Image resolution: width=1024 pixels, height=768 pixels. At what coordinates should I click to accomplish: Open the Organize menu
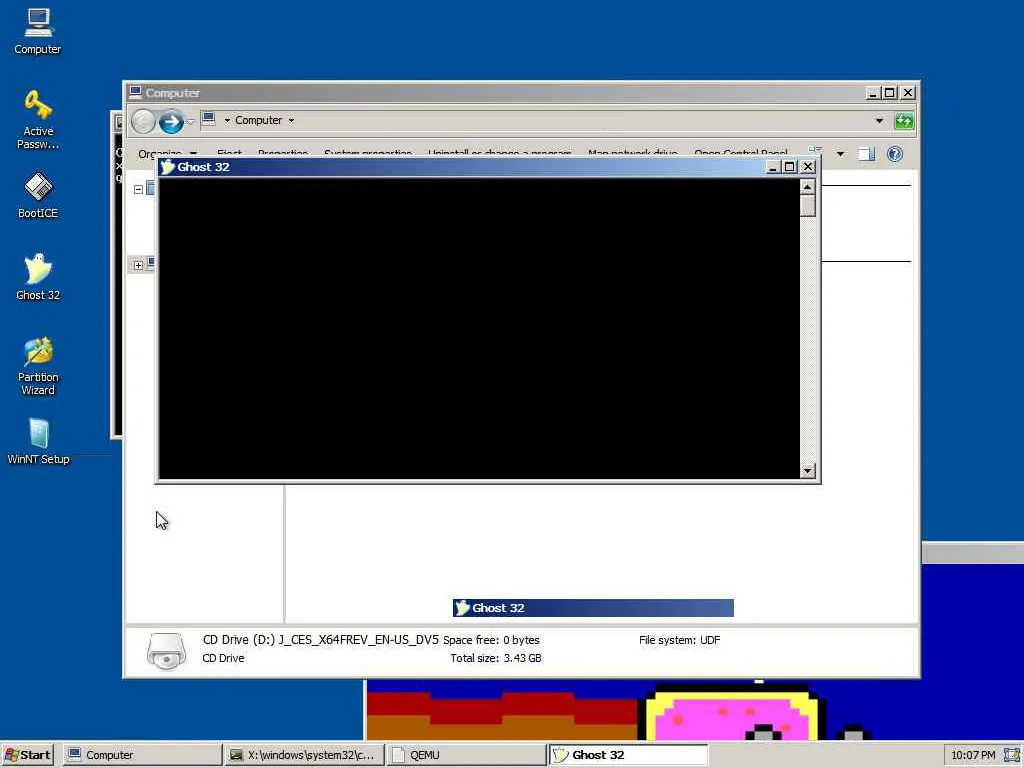[167, 154]
